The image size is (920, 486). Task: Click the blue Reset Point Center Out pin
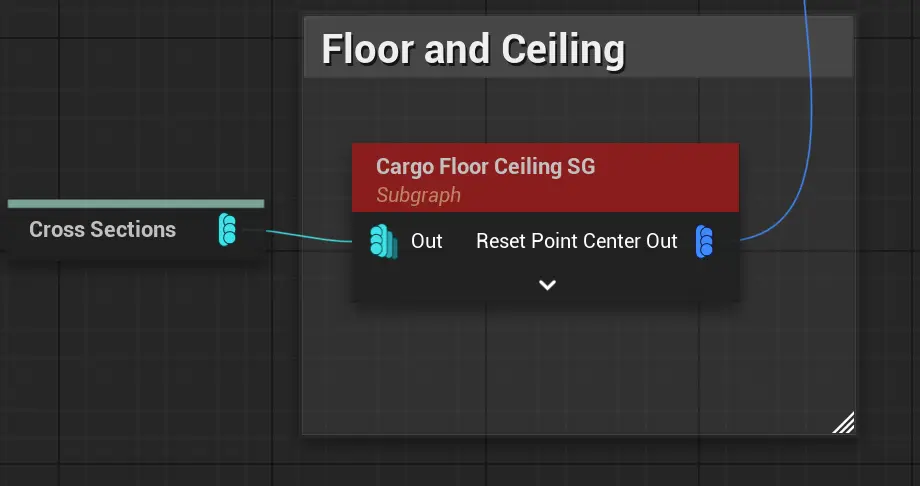tap(705, 241)
